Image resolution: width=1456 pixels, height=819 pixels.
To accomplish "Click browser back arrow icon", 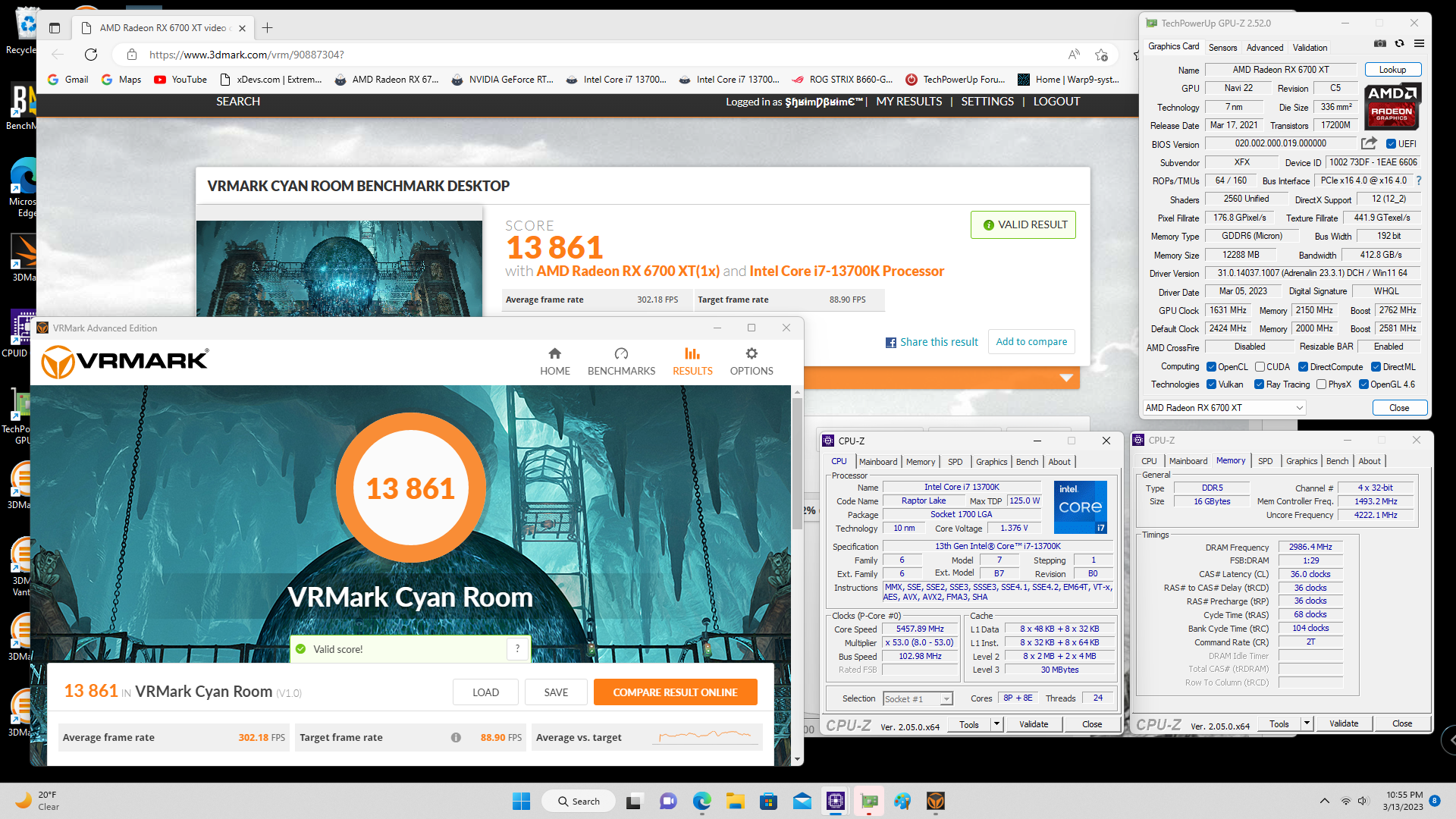I will (x=58, y=55).
